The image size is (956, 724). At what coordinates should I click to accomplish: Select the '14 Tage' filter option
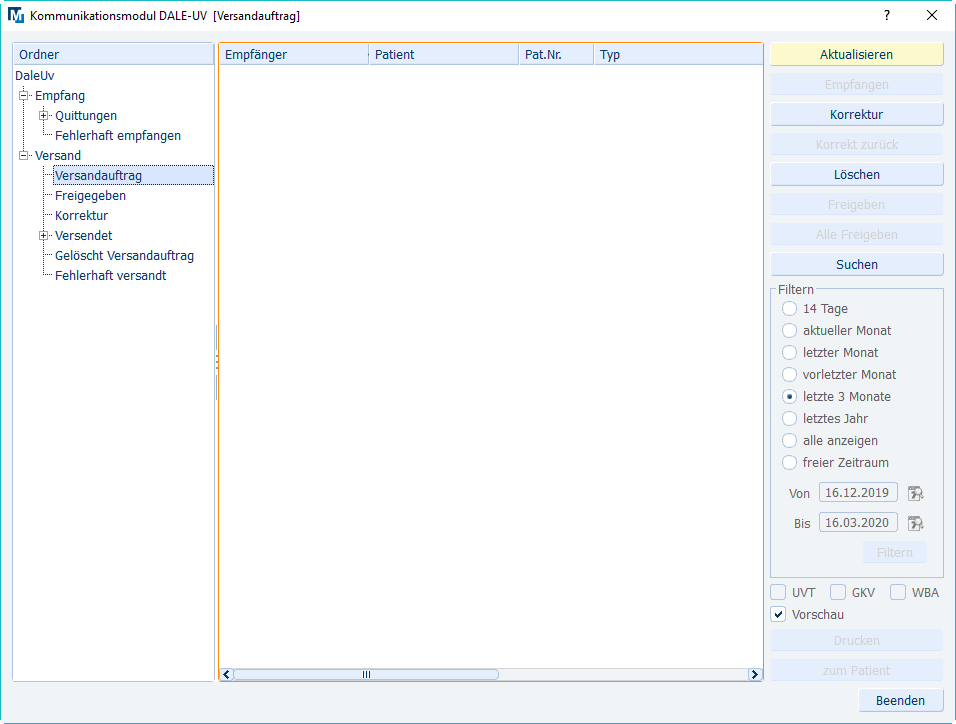coord(790,309)
